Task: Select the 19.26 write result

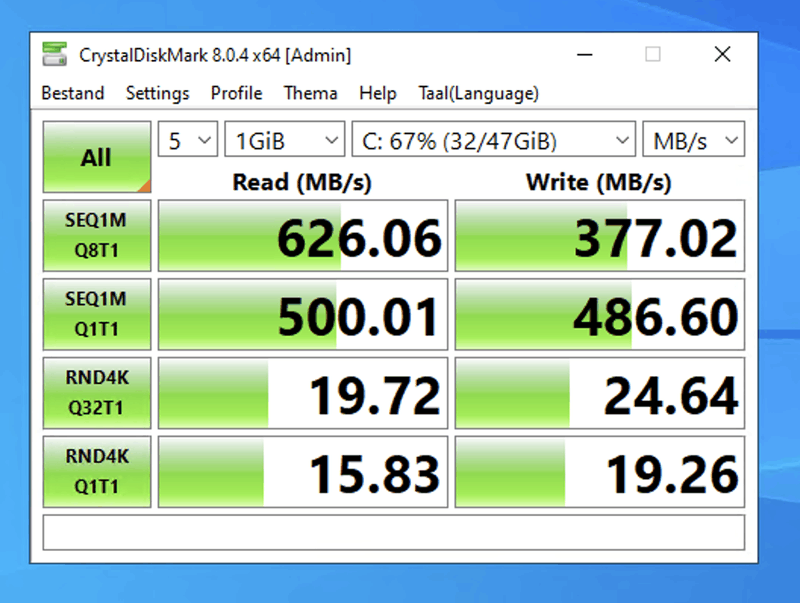Action: pos(600,471)
